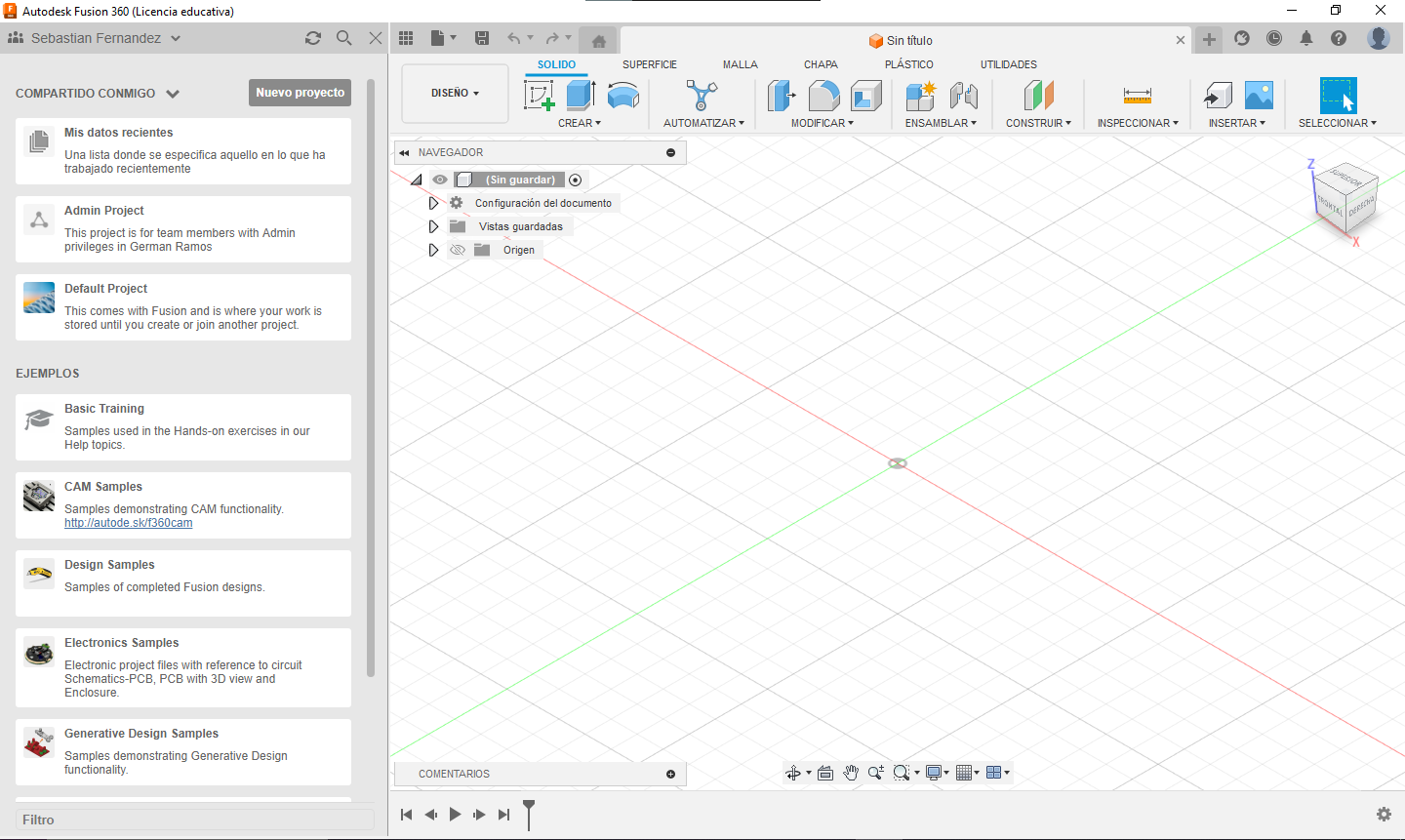Open the CONSTRUIR dropdown menu

coord(1038,123)
